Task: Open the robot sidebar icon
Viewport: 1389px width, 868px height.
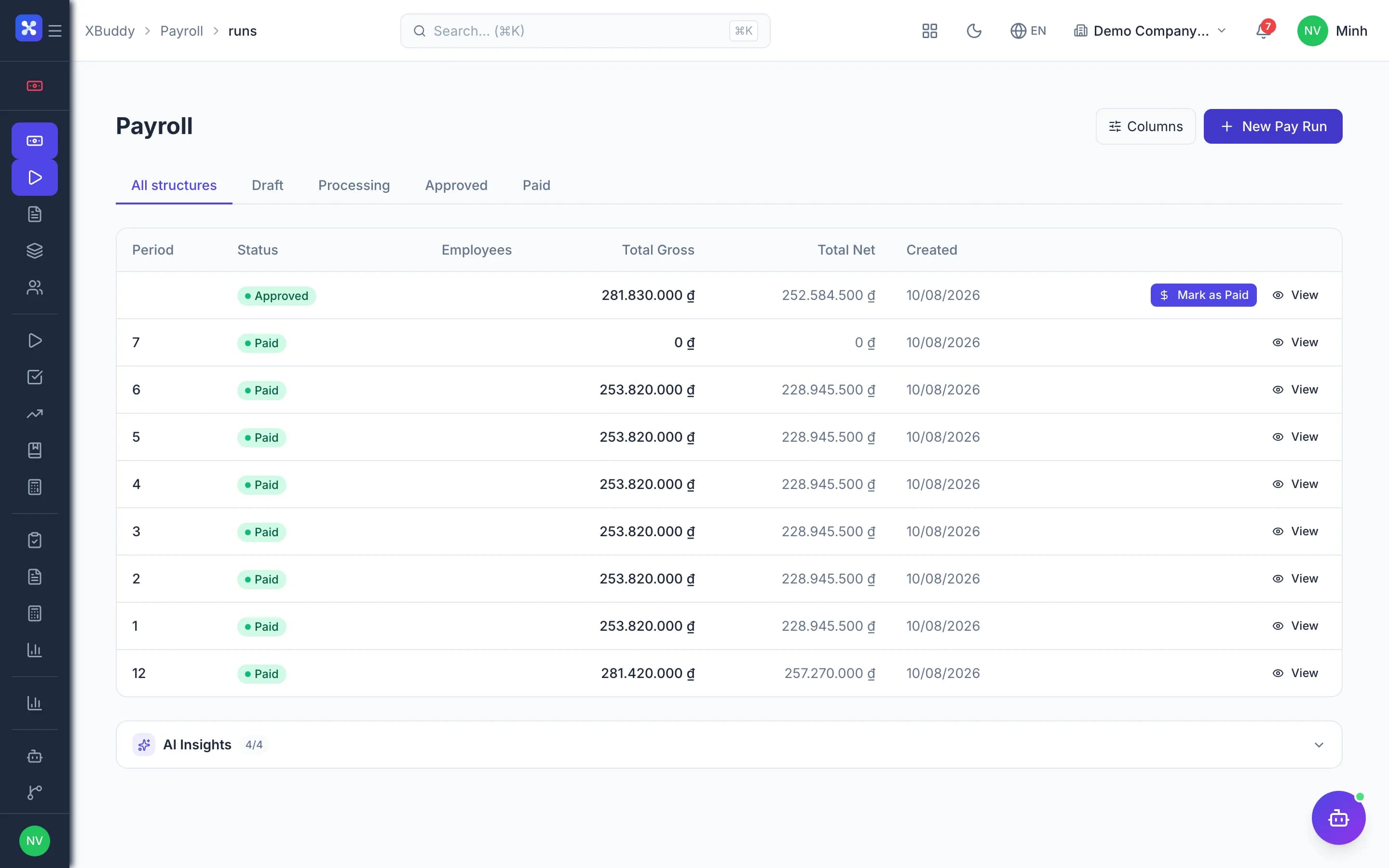Action: click(x=34, y=756)
